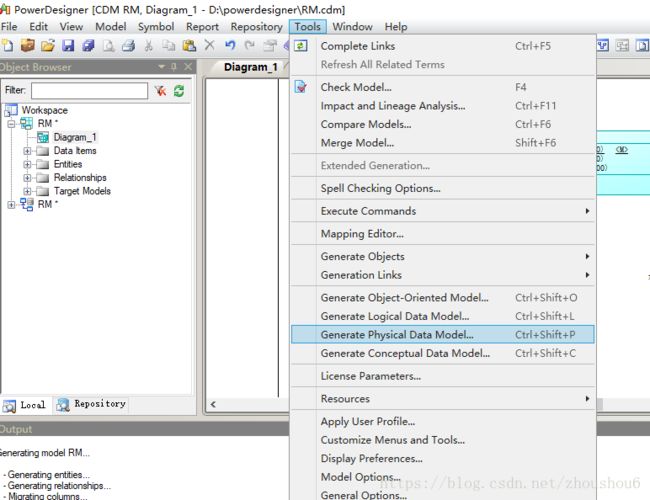Click the Check Model menu icon

(x=301, y=87)
